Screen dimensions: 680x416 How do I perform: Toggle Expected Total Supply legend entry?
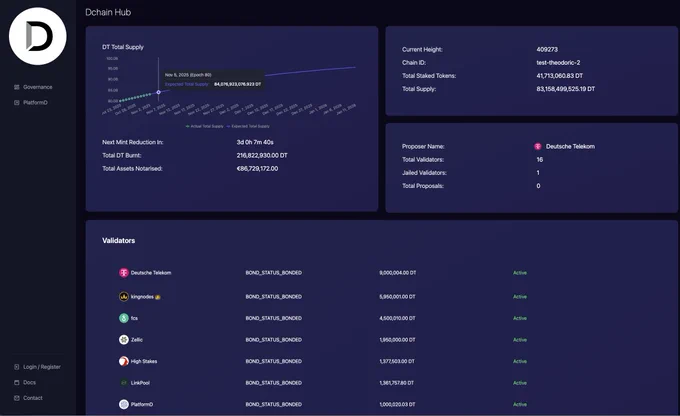click(x=248, y=126)
